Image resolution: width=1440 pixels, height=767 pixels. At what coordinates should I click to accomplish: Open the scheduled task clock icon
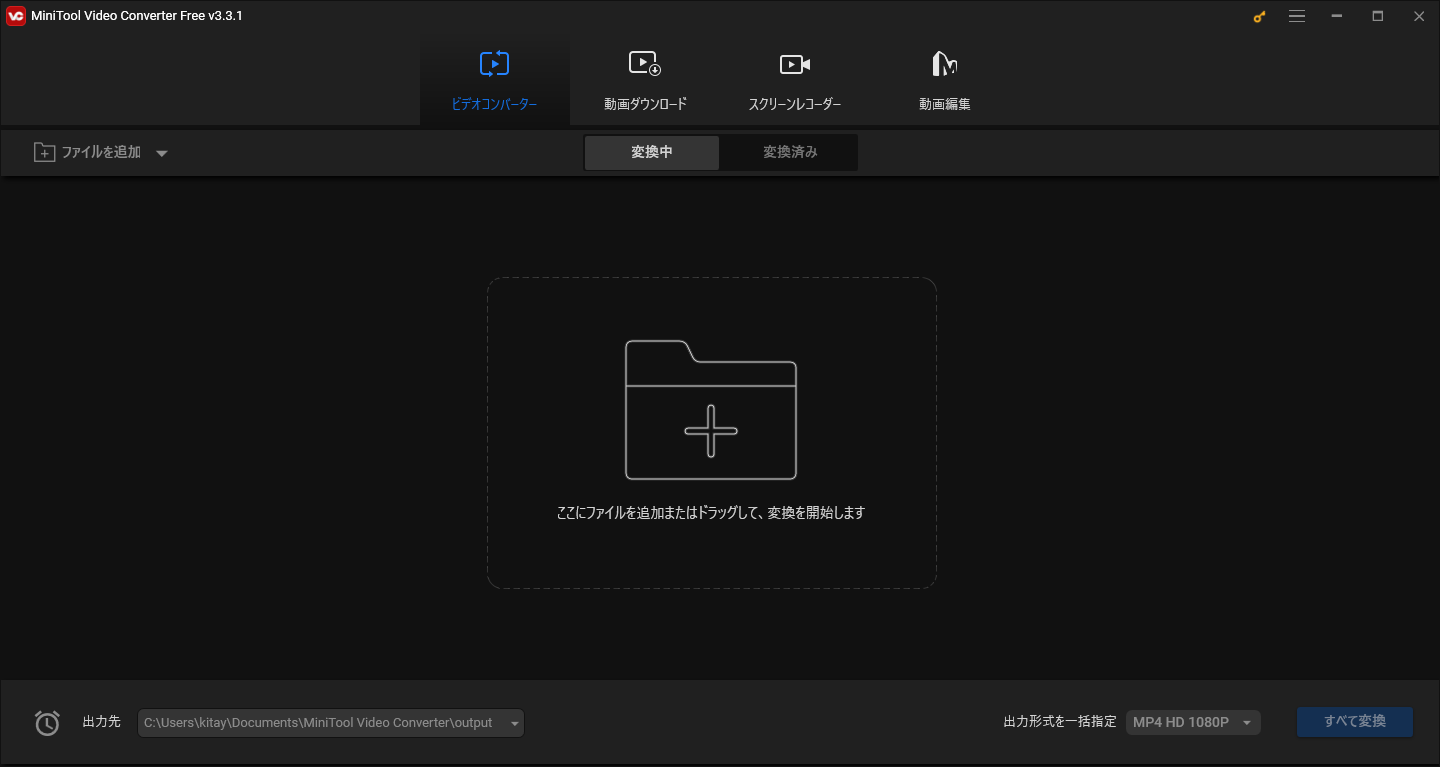pos(47,722)
